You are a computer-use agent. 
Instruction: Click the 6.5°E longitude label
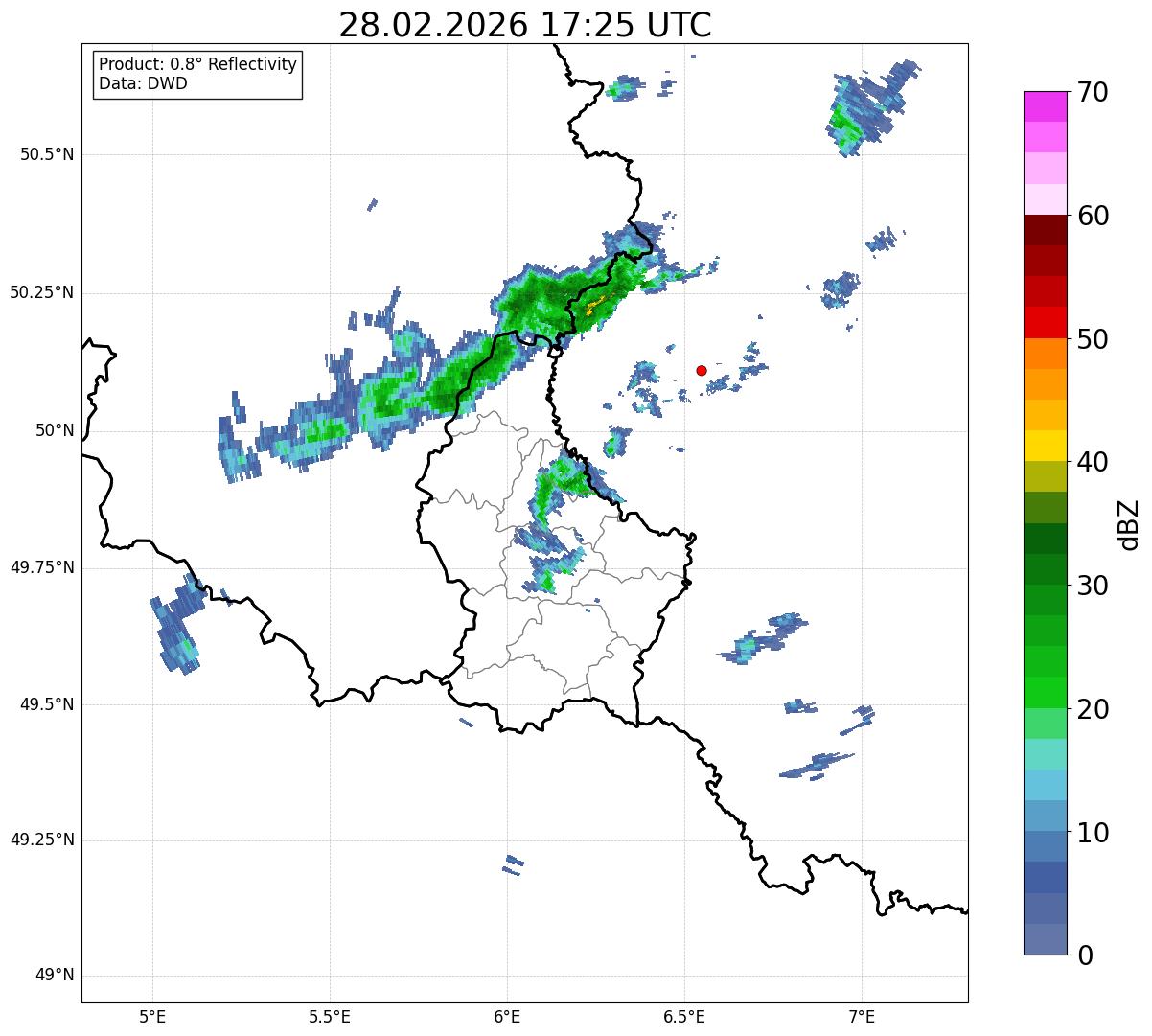[x=684, y=1017]
